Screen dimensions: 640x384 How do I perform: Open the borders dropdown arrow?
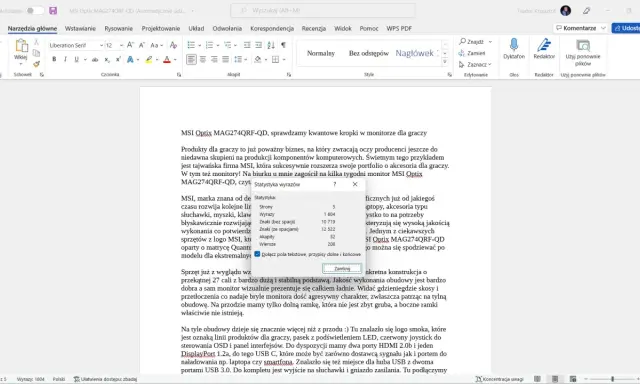tap(284, 60)
